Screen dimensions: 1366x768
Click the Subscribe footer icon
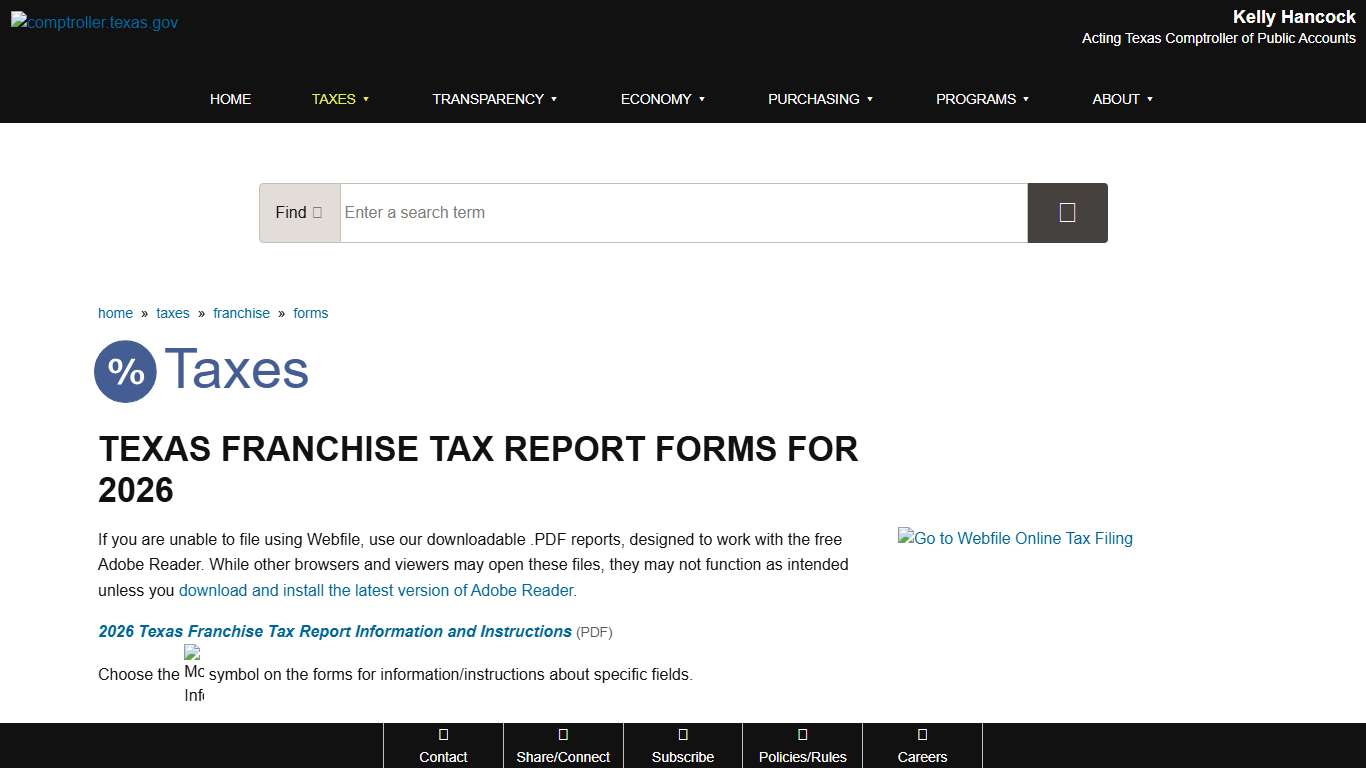[x=683, y=736]
